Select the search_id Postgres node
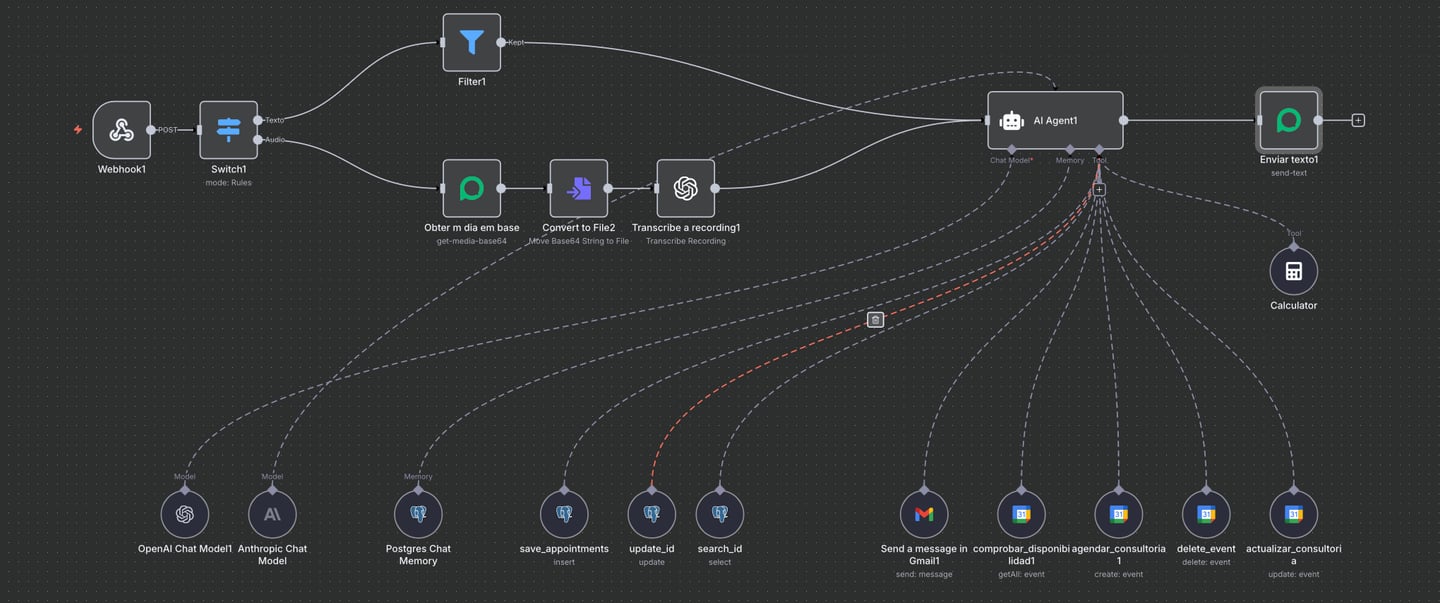The image size is (1440, 603). [720, 514]
